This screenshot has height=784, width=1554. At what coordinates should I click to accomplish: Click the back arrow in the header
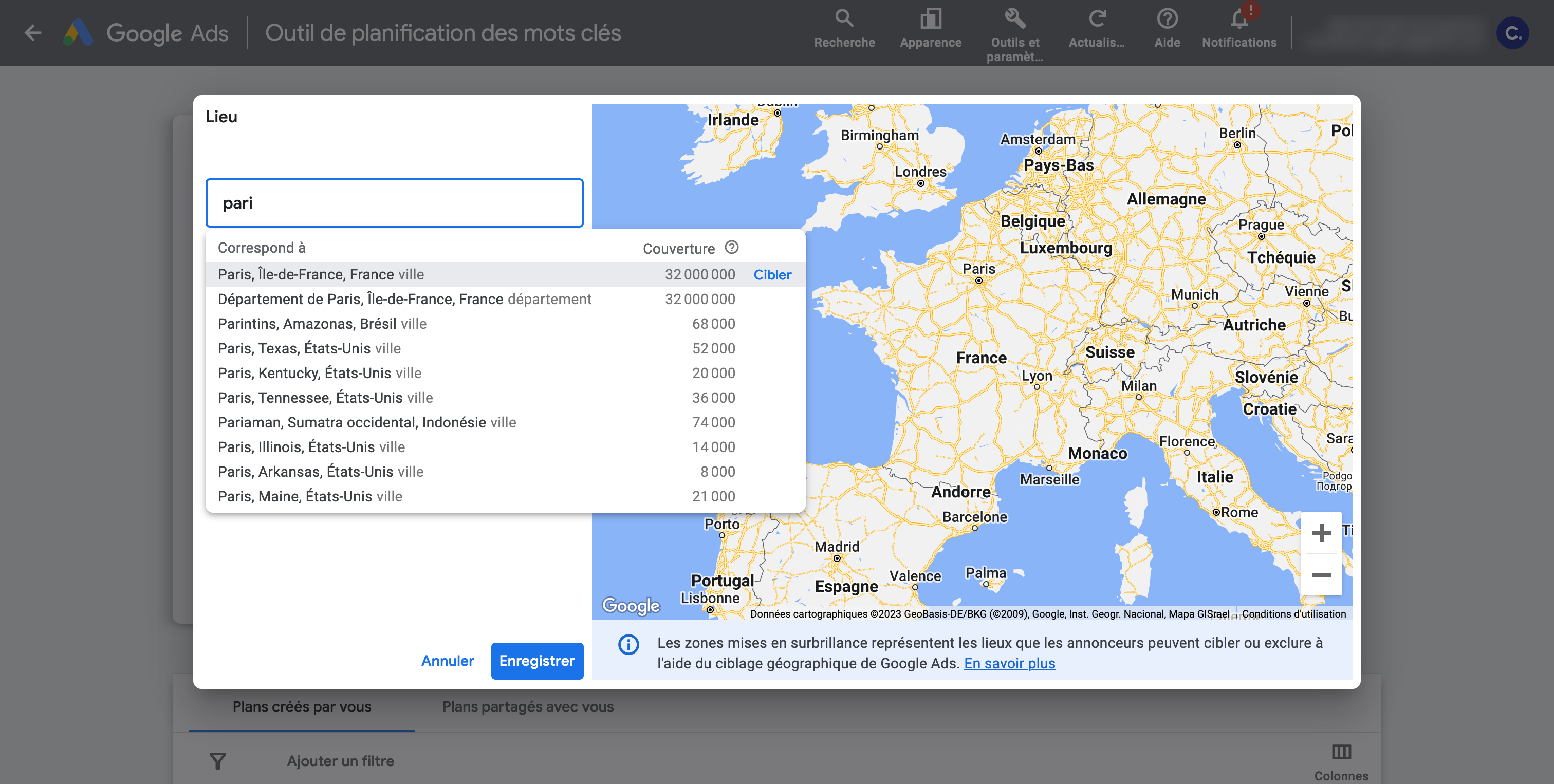pos(32,32)
